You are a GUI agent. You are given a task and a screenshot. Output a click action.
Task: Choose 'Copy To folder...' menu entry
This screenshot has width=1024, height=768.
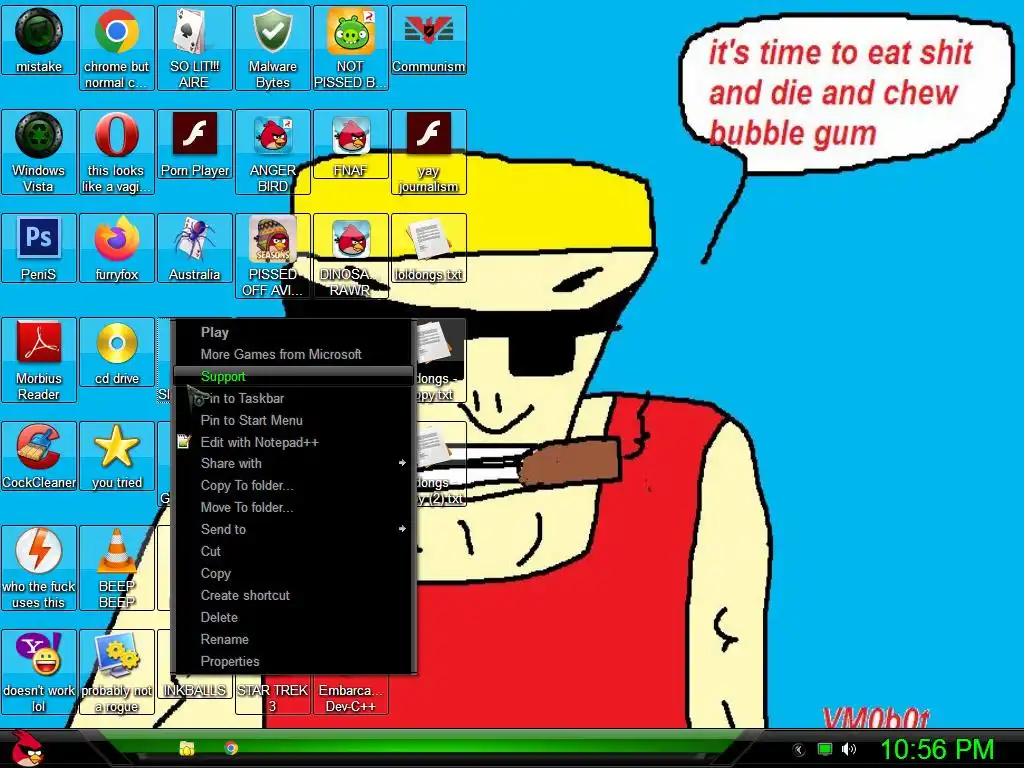point(293,485)
